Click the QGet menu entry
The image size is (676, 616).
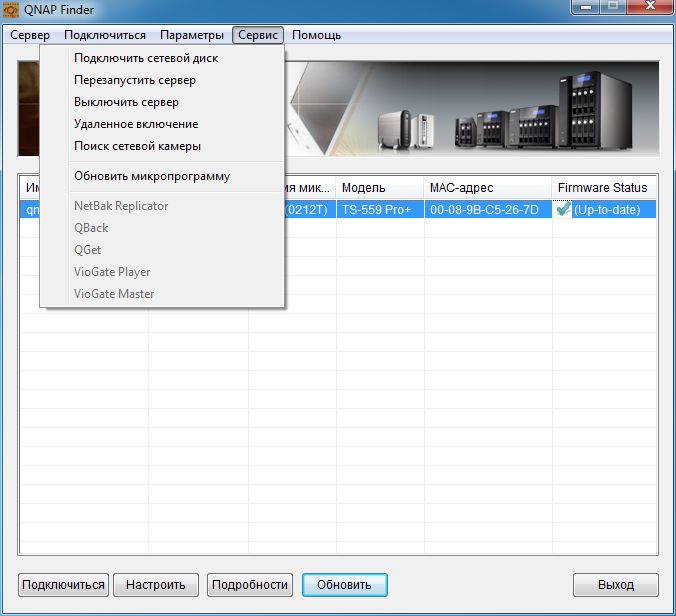pos(162,250)
